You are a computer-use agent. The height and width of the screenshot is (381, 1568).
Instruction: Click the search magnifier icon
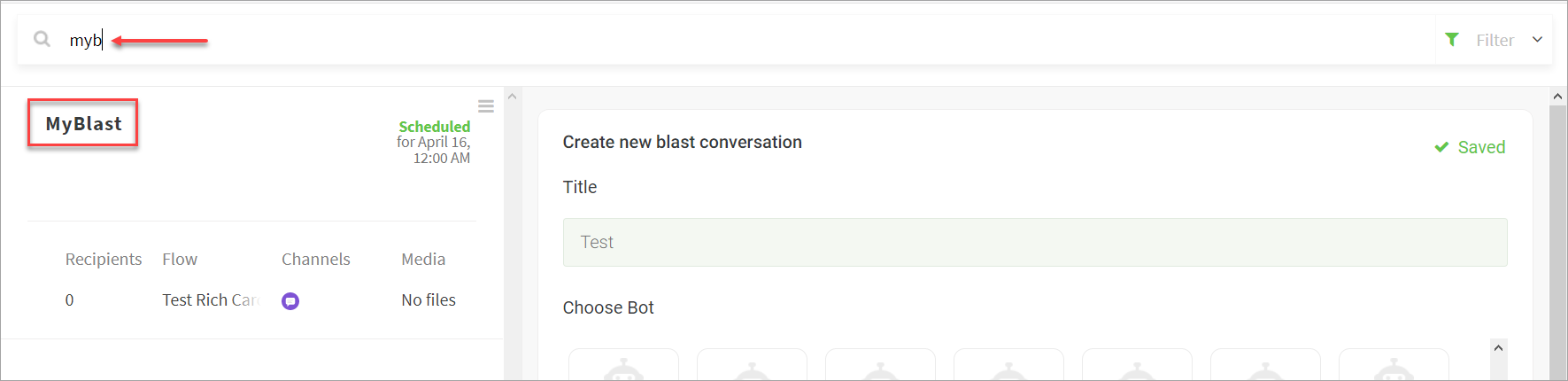pos(42,39)
